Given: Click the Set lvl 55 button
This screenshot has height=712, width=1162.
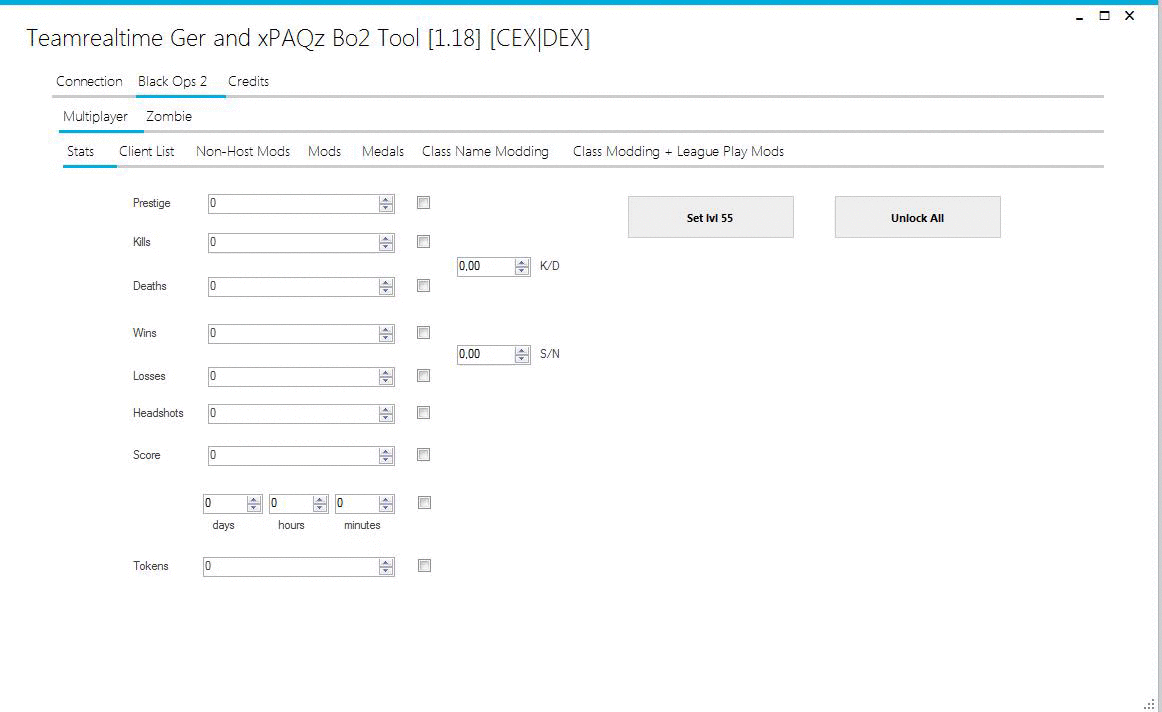Looking at the screenshot, I should coord(711,217).
